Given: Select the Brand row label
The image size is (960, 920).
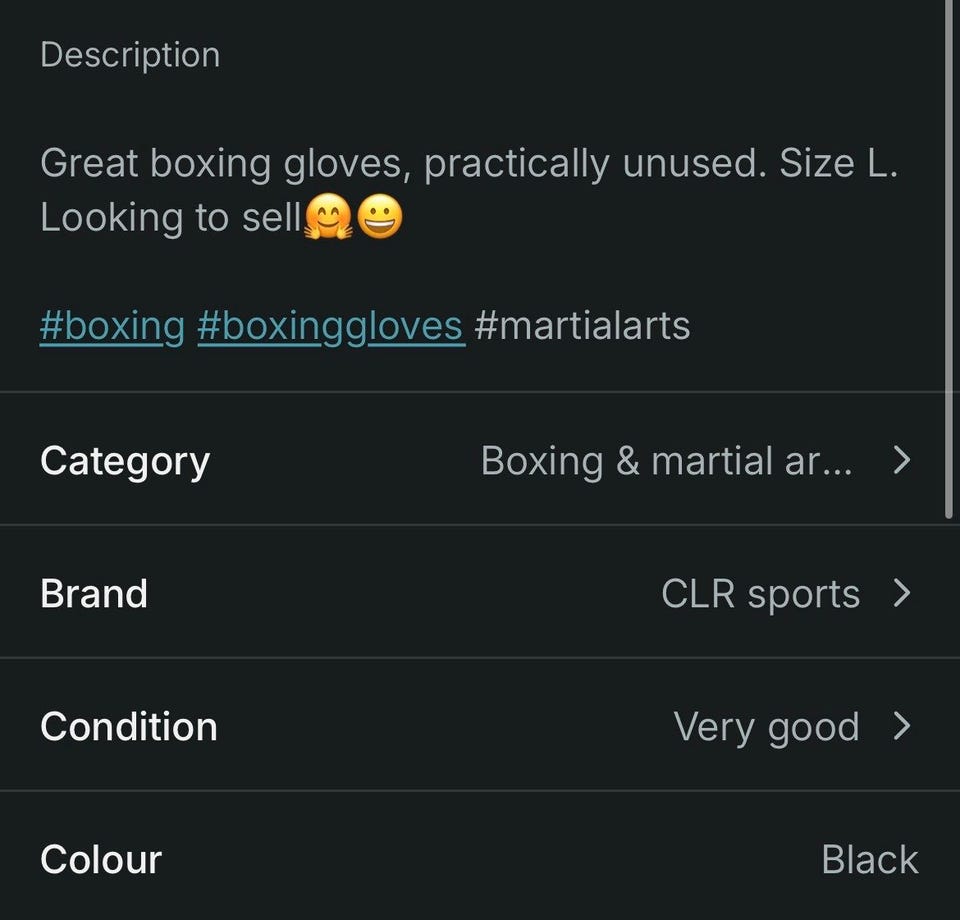Looking at the screenshot, I should 94,594.
